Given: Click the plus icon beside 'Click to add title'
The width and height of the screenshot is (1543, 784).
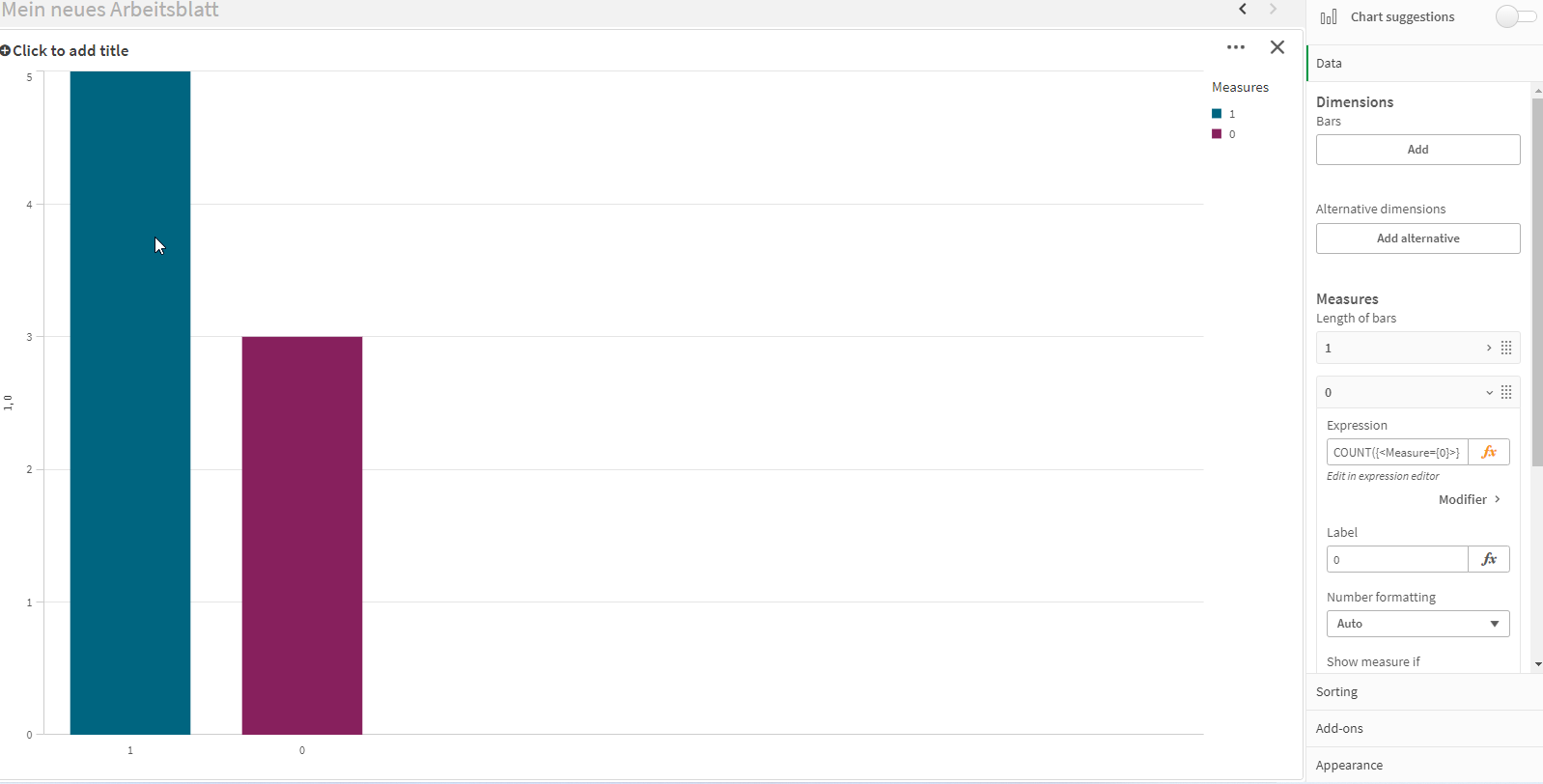Looking at the screenshot, I should pos(7,50).
